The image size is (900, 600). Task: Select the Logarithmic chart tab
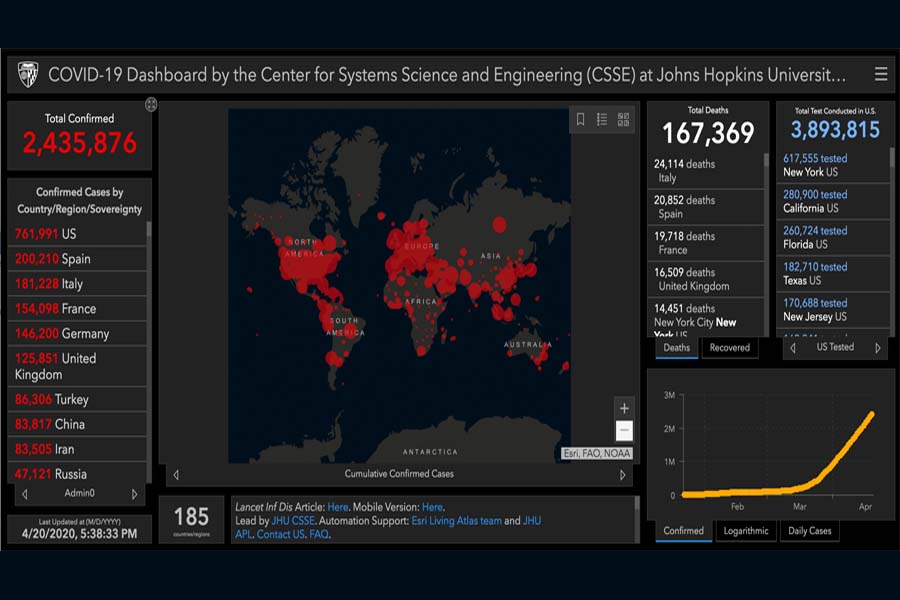pyautogui.click(x=746, y=531)
